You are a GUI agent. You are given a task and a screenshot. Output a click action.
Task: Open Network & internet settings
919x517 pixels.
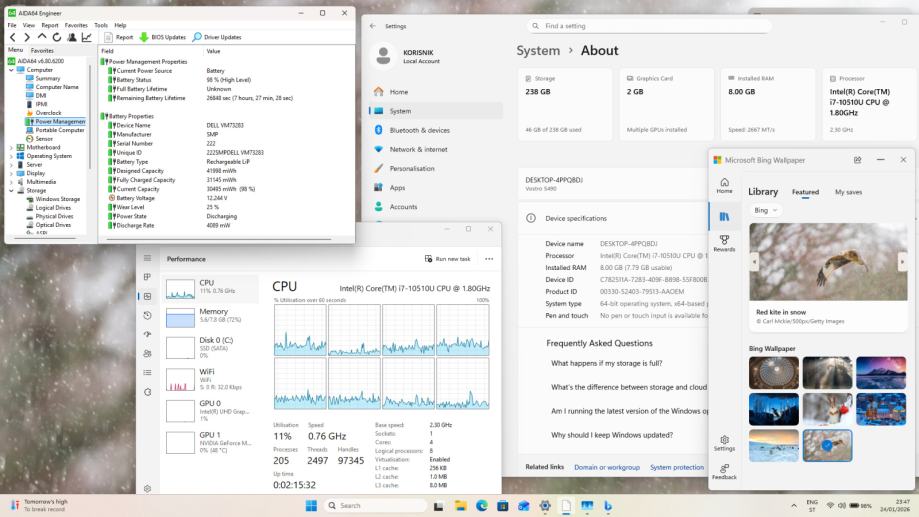pos(435,149)
